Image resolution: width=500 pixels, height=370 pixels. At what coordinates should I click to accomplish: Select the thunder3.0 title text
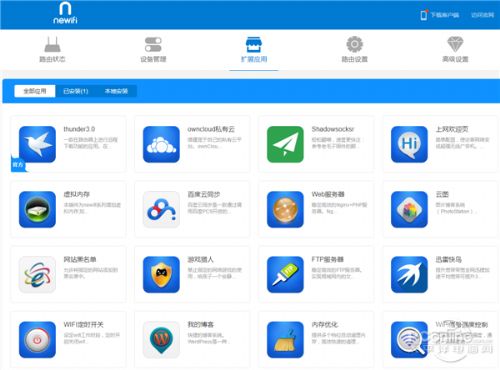[79, 129]
